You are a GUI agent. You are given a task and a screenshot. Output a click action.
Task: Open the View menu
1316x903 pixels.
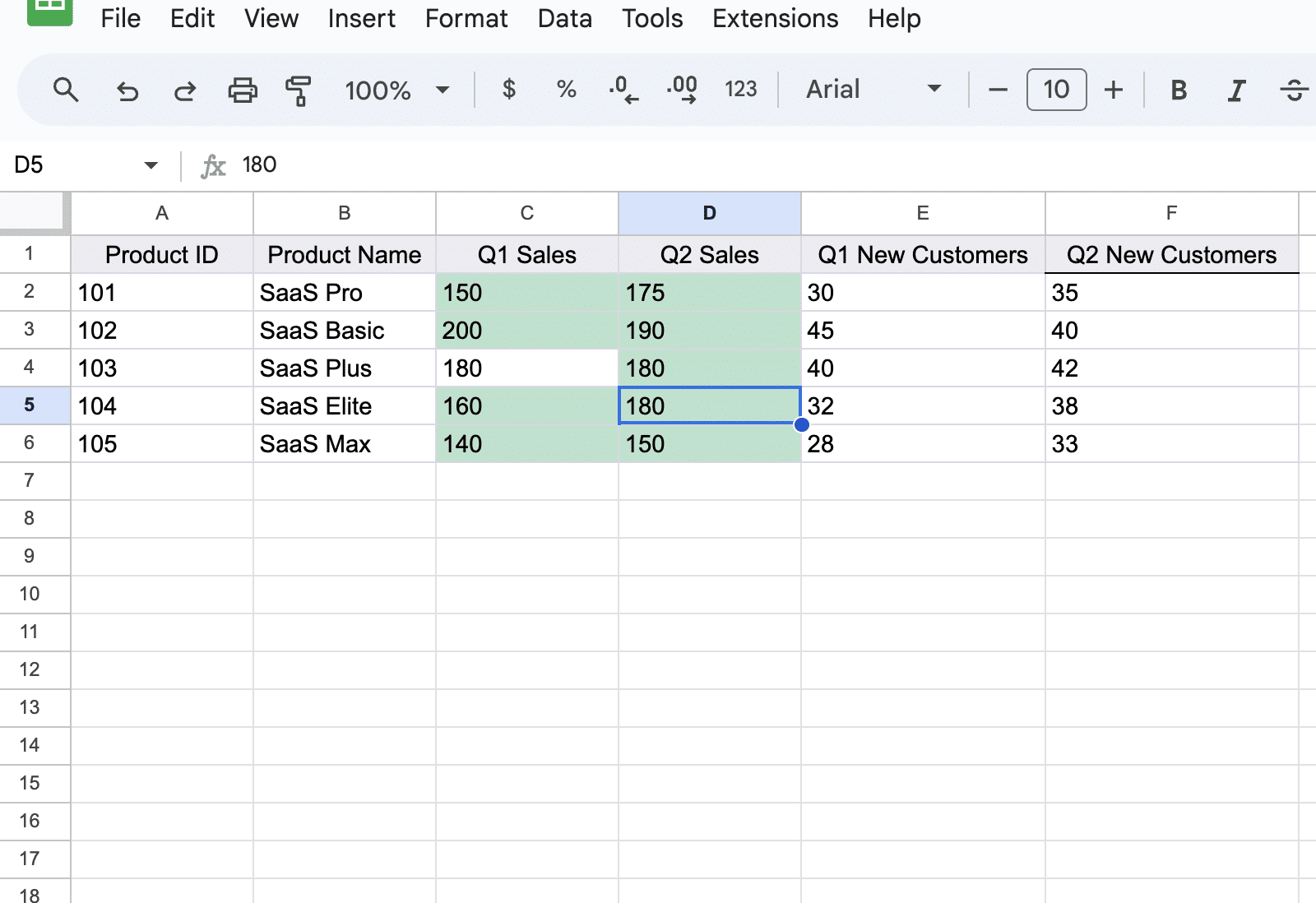(271, 18)
